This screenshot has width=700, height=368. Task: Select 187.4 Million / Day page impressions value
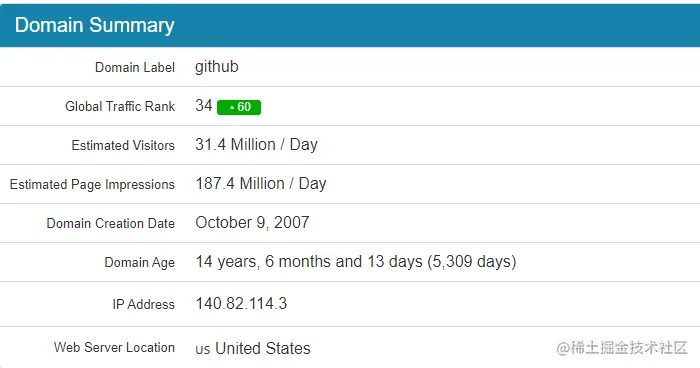coord(261,184)
